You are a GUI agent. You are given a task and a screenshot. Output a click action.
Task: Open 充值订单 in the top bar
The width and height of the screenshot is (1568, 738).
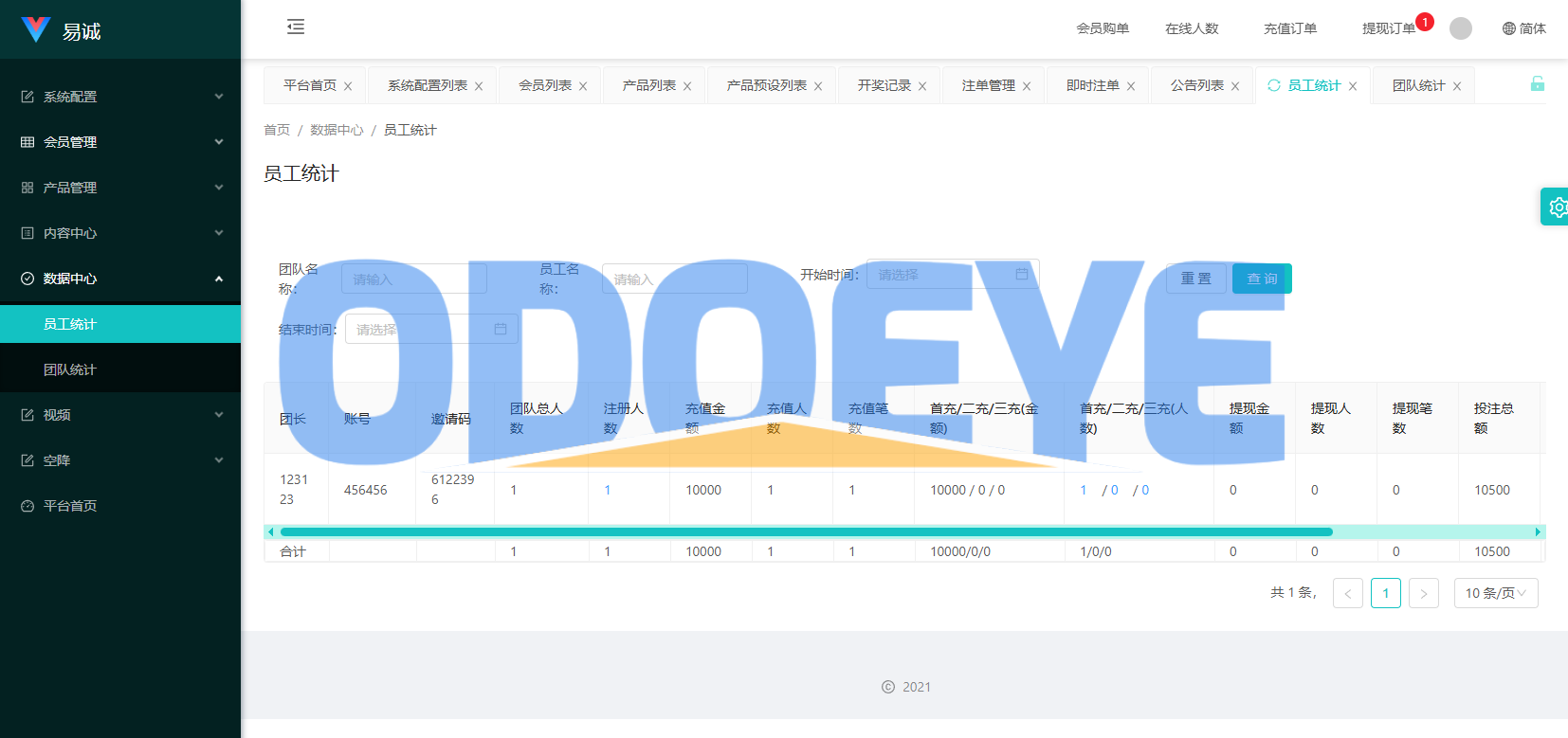click(1290, 28)
